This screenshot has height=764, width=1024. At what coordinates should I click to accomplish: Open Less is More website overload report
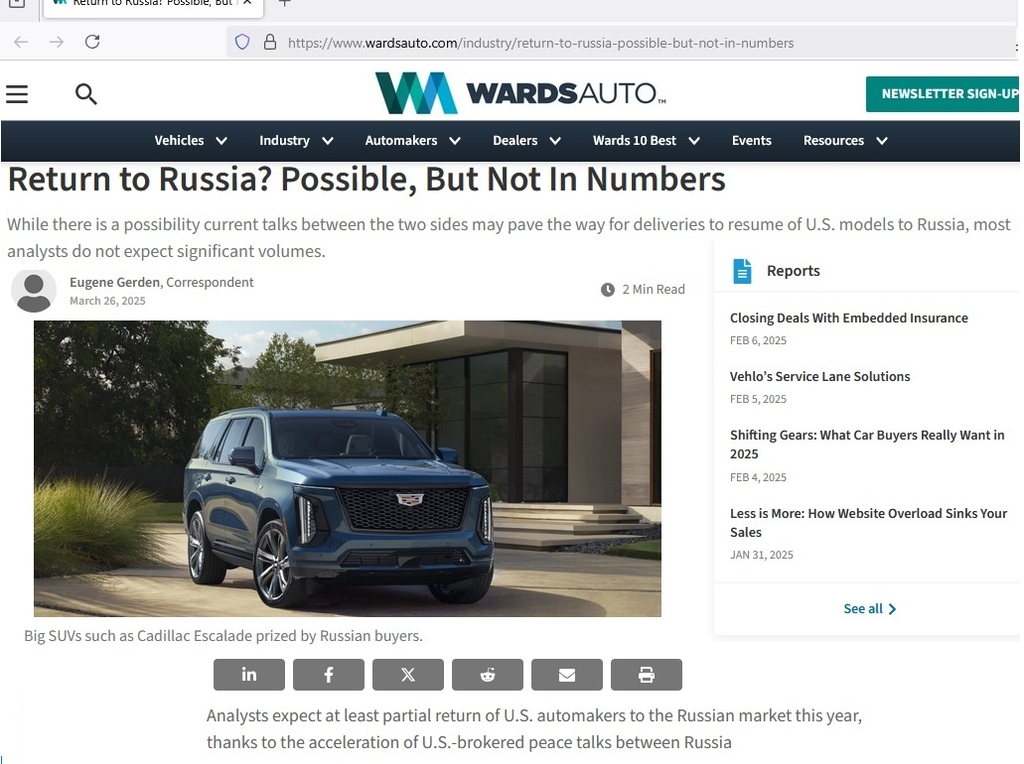(869, 522)
